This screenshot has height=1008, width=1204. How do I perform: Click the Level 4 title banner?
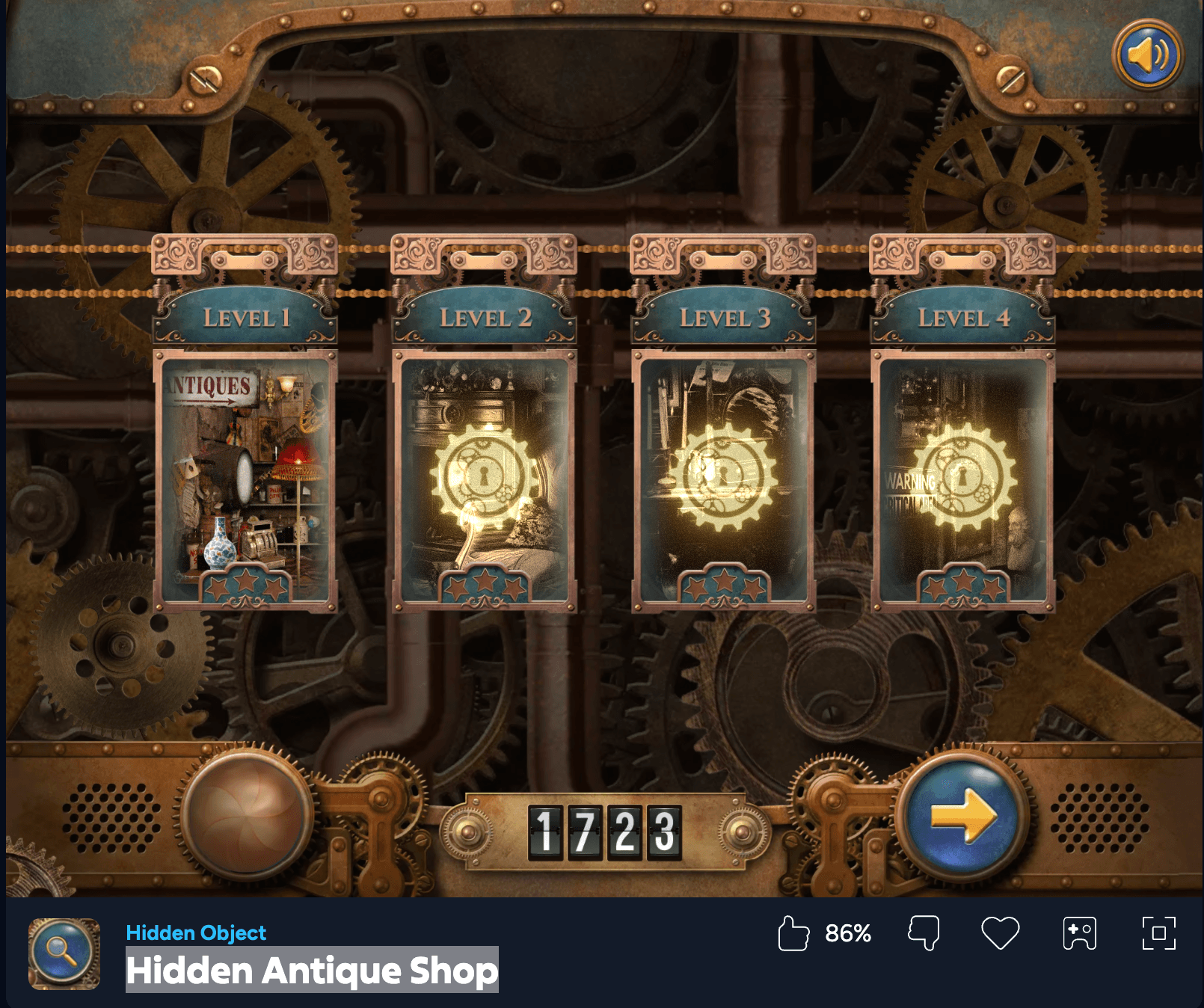click(963, 318)
